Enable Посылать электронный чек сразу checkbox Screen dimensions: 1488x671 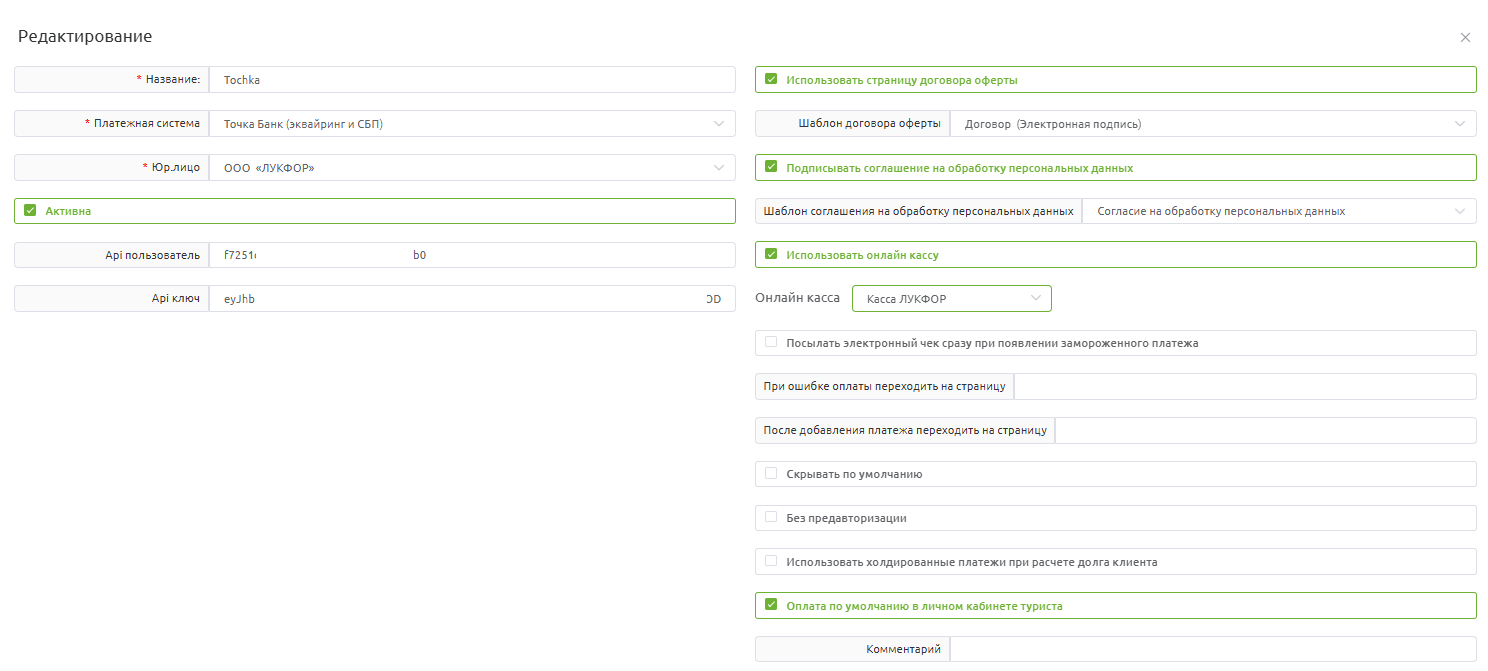pos(771,342)
